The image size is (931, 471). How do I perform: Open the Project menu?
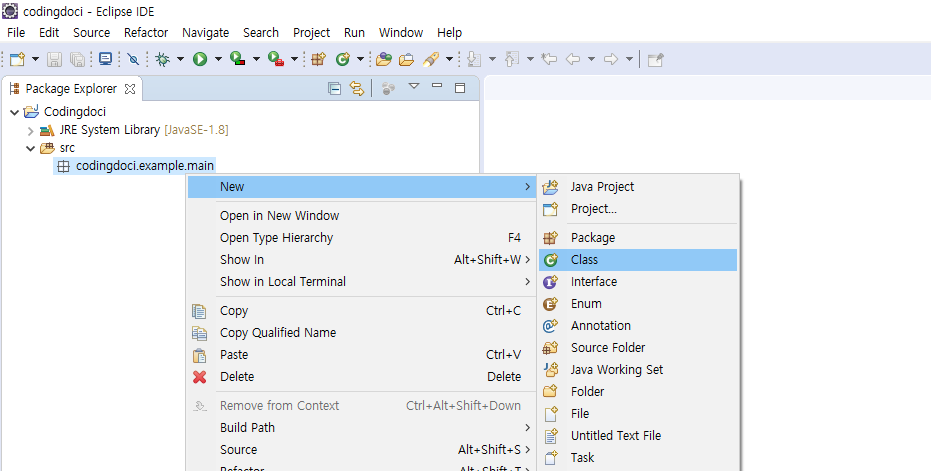311,33
